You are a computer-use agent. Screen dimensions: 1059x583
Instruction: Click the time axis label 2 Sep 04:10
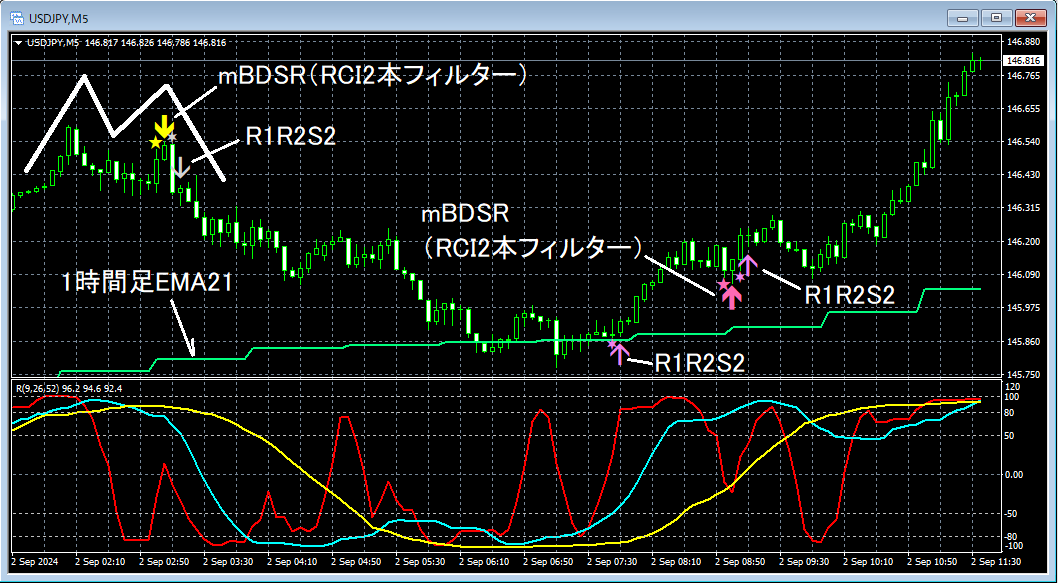tap(292, 561)
